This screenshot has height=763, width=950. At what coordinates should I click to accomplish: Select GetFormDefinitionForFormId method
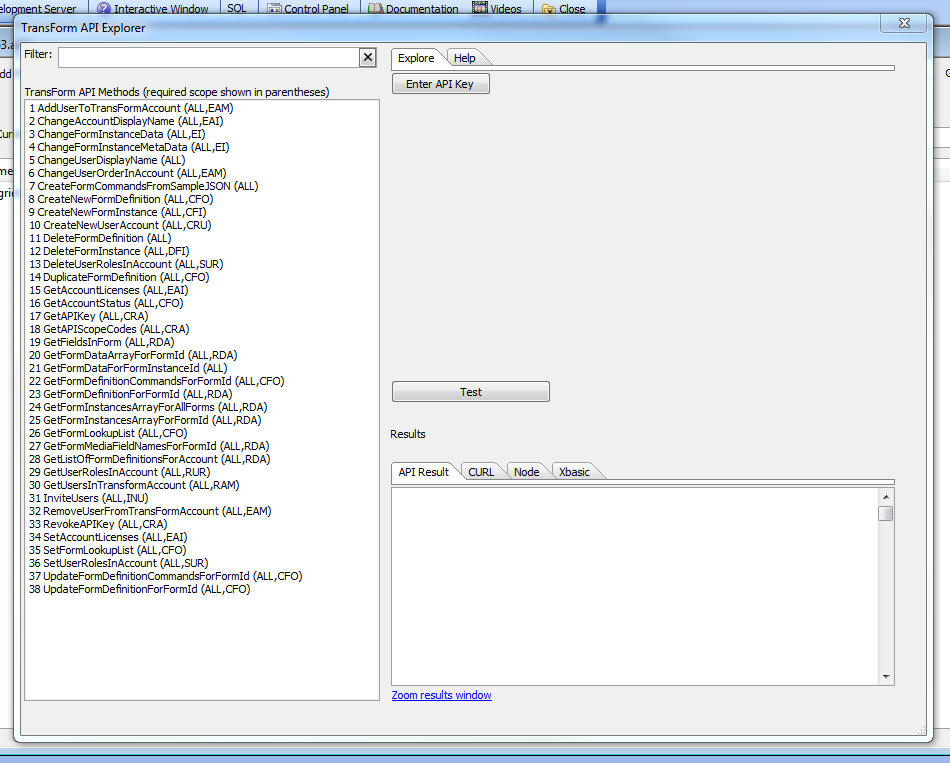130,395
